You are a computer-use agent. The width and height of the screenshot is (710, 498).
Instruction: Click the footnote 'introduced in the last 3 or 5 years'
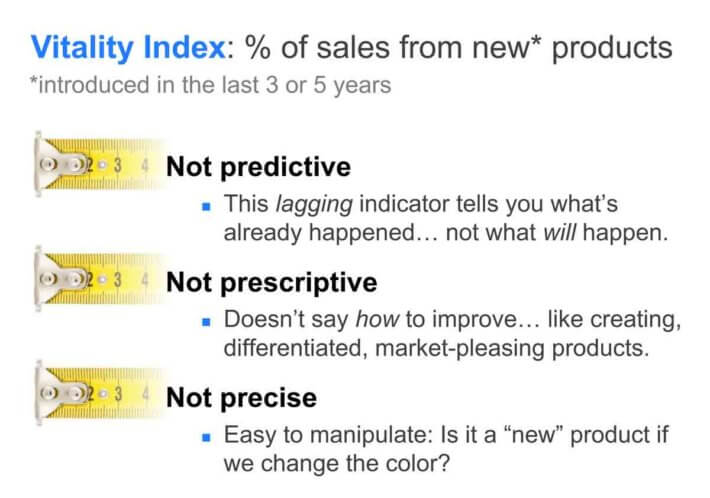click(211, 85)
